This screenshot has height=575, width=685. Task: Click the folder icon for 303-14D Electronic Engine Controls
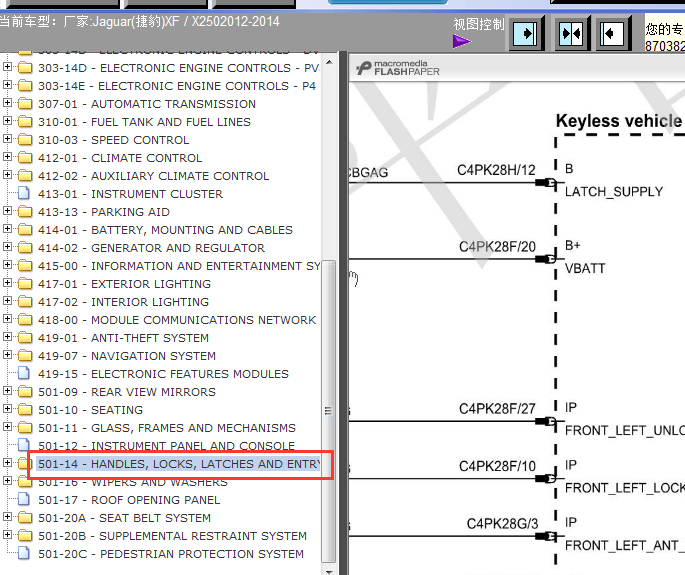click(x=25, y=68)
